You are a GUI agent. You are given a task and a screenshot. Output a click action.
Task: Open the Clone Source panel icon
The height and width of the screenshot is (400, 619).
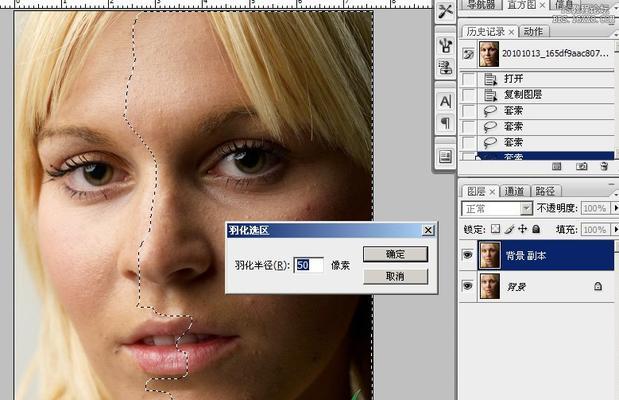[x=446, y=67]
